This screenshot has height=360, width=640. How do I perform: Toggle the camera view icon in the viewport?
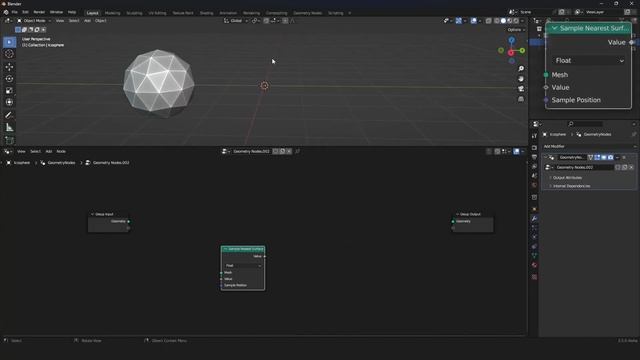coord(521,89)
